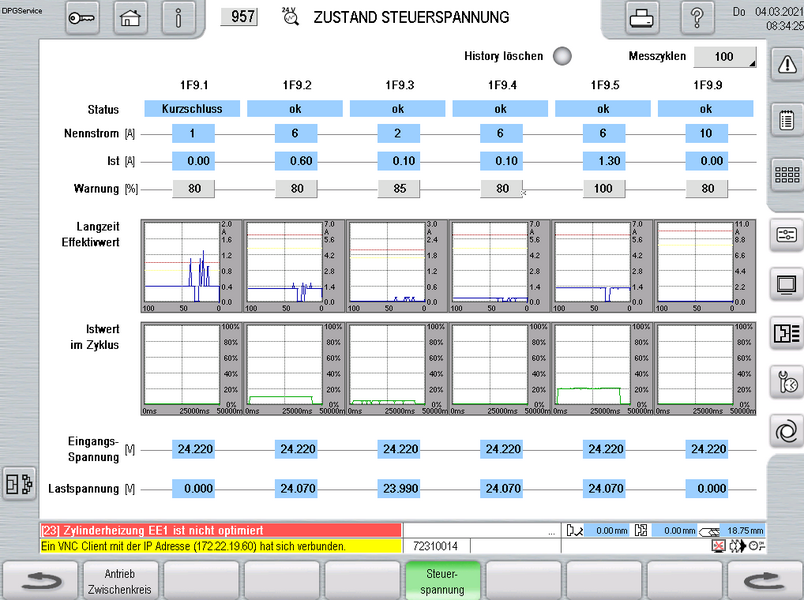Select the Steuerspannung tab
Viewport: 804px width, 600px height.
click(442, 581)
